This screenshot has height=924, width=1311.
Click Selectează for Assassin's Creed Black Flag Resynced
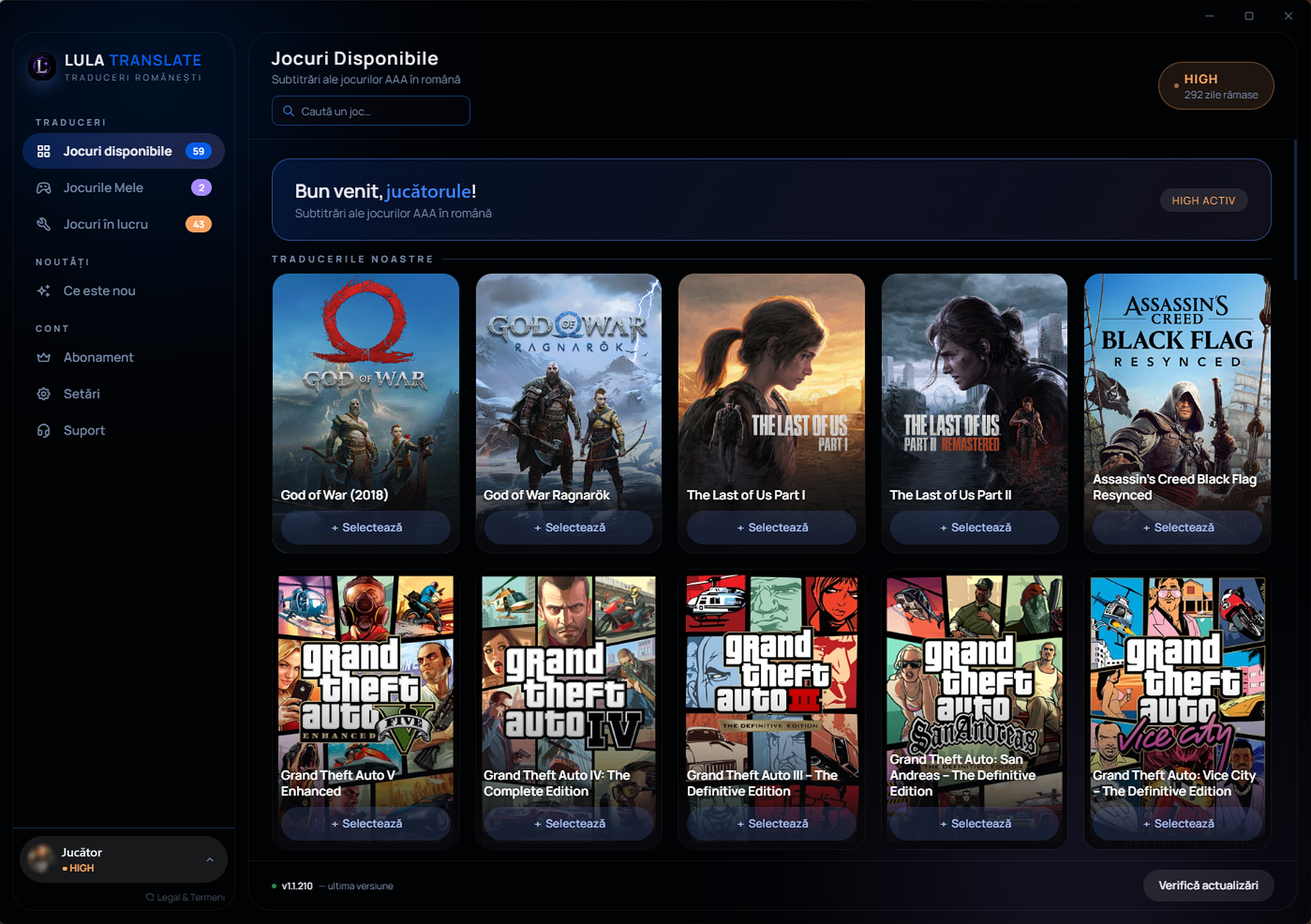pyautogui.click(x=1178, y=528)
